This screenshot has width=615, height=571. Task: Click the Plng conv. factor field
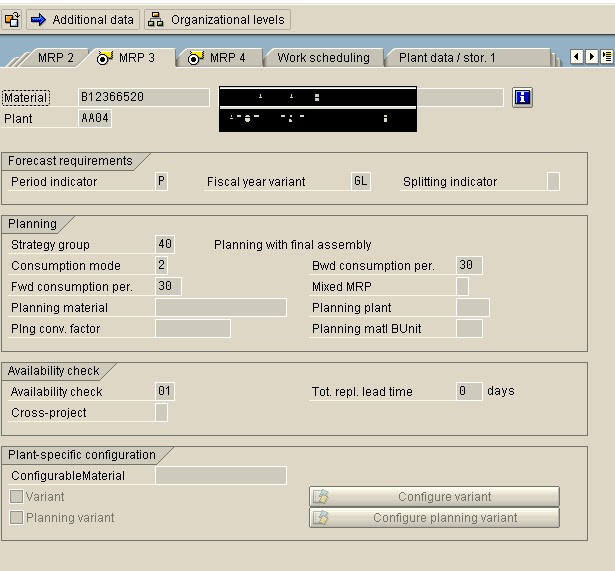[193, 328]
